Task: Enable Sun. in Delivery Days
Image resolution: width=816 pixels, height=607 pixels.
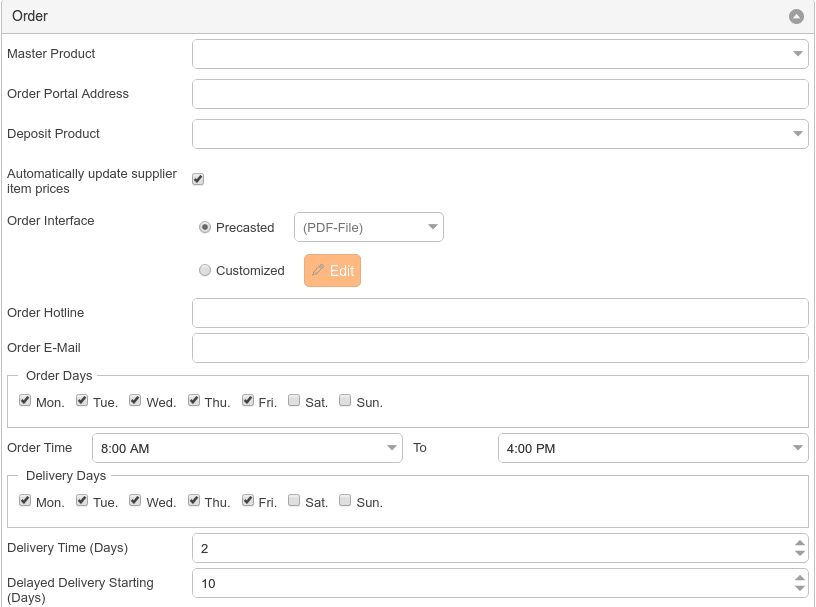Action: point(345,500)
